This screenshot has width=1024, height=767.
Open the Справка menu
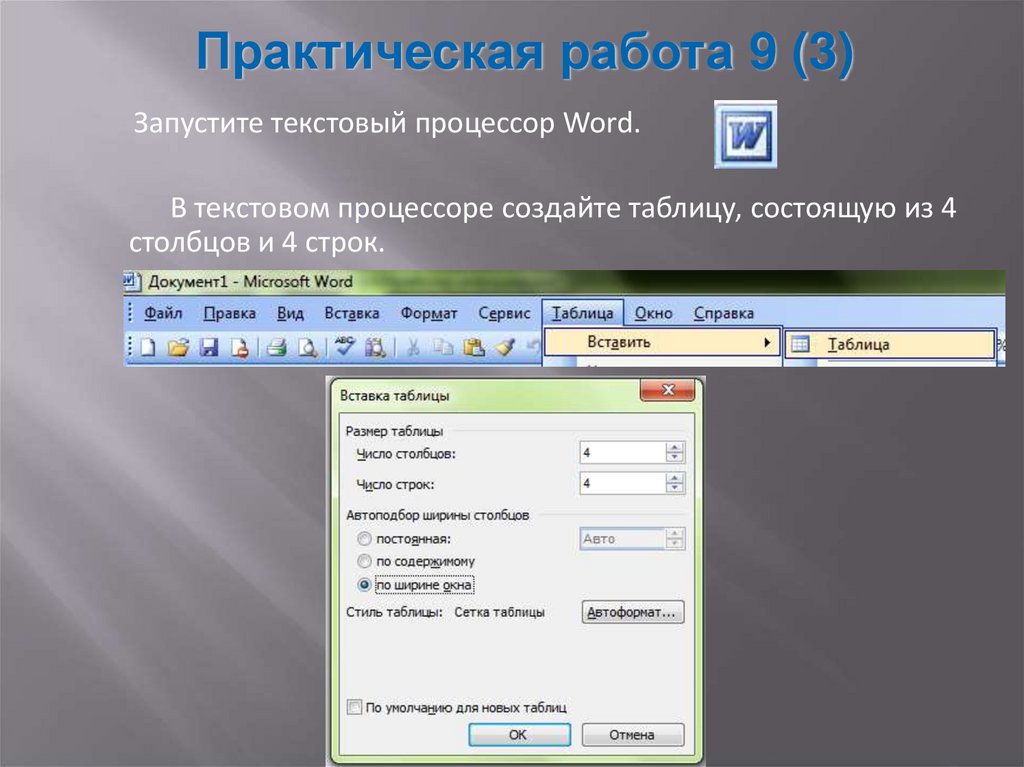pos(724,314)
